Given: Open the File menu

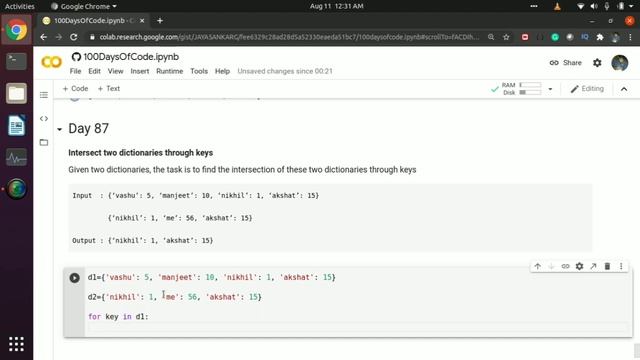Looking at the screenshot, I should pyautogui.click(x=76, y=71).
